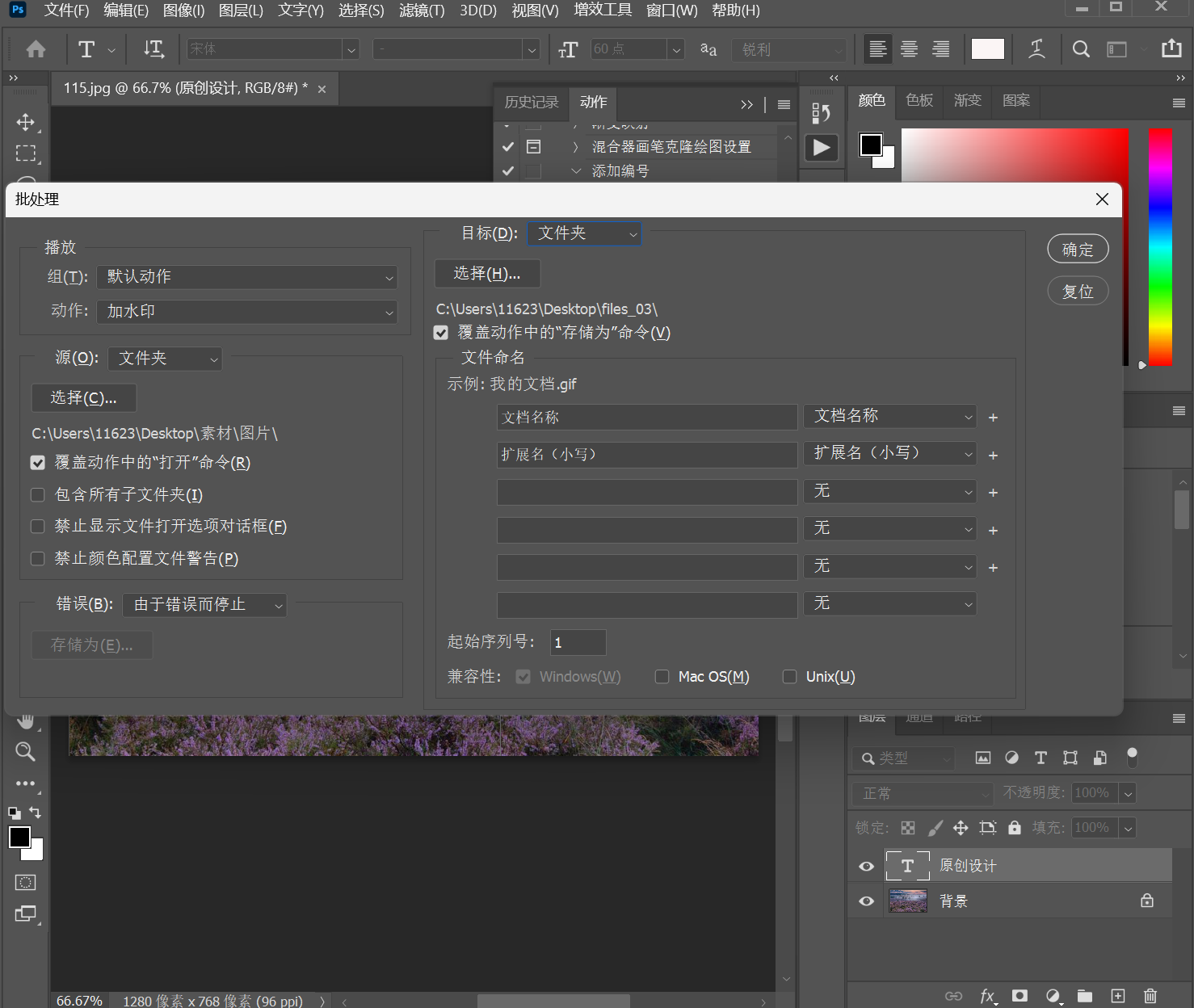The height and width of the screenshot is (1008, 1194).
Task: Click the text color swatch in options bar
Action: click(x=987, y=49)
